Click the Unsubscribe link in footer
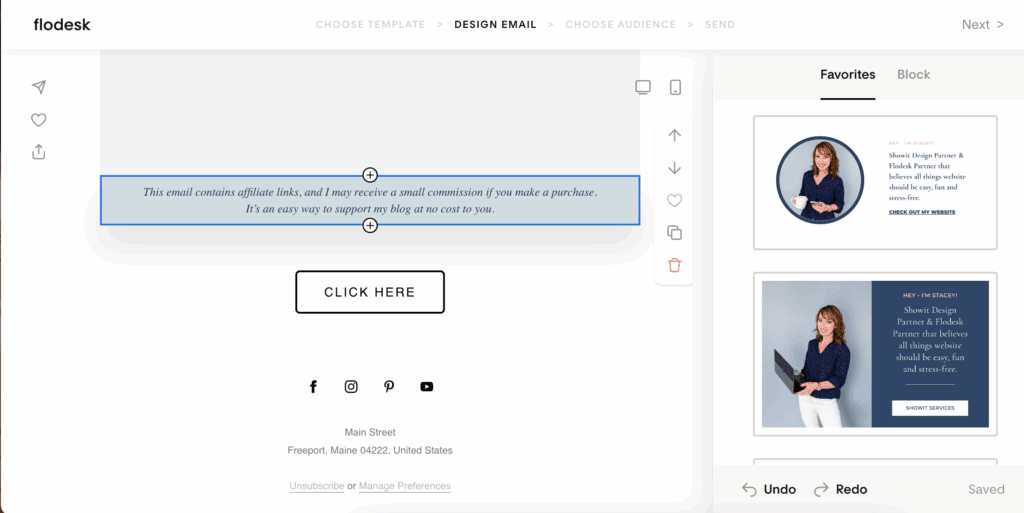 316,486
